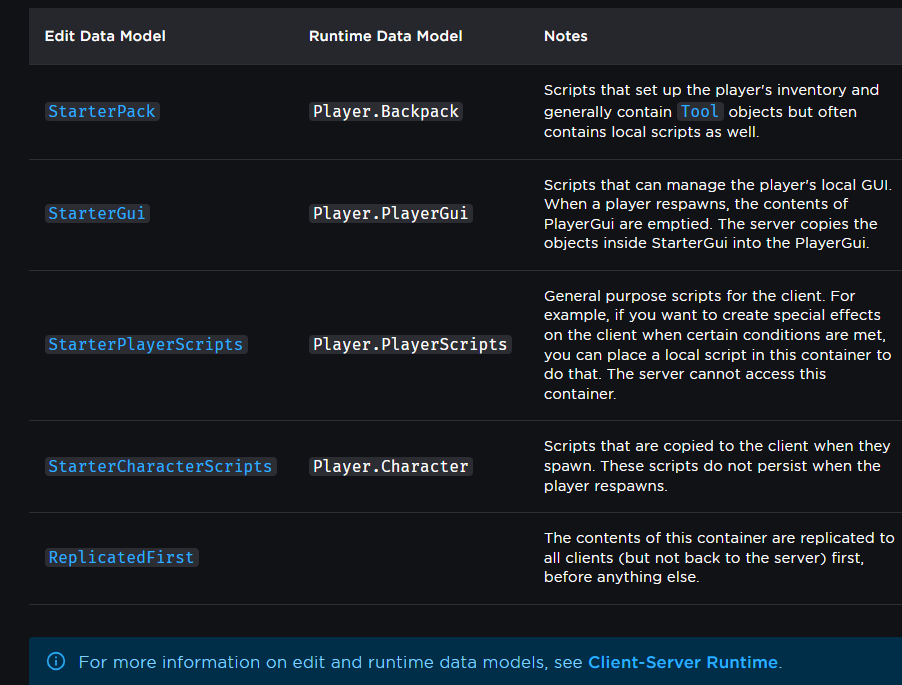
Task: Click the Runtime Data Model column header
Action: tap(385, 36)
